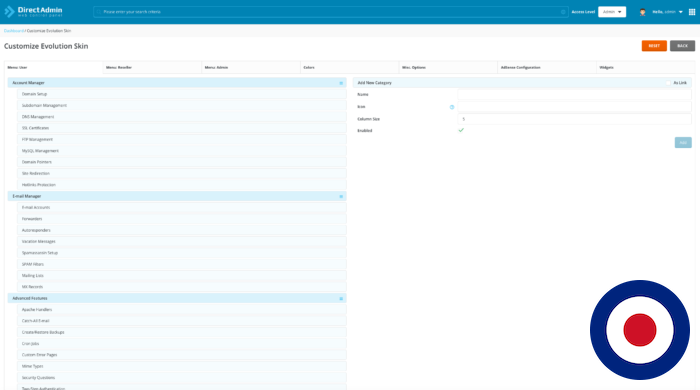Screen dimensions: 700x390
Task: Click the Name input field
Action: (x=574, y=95)
